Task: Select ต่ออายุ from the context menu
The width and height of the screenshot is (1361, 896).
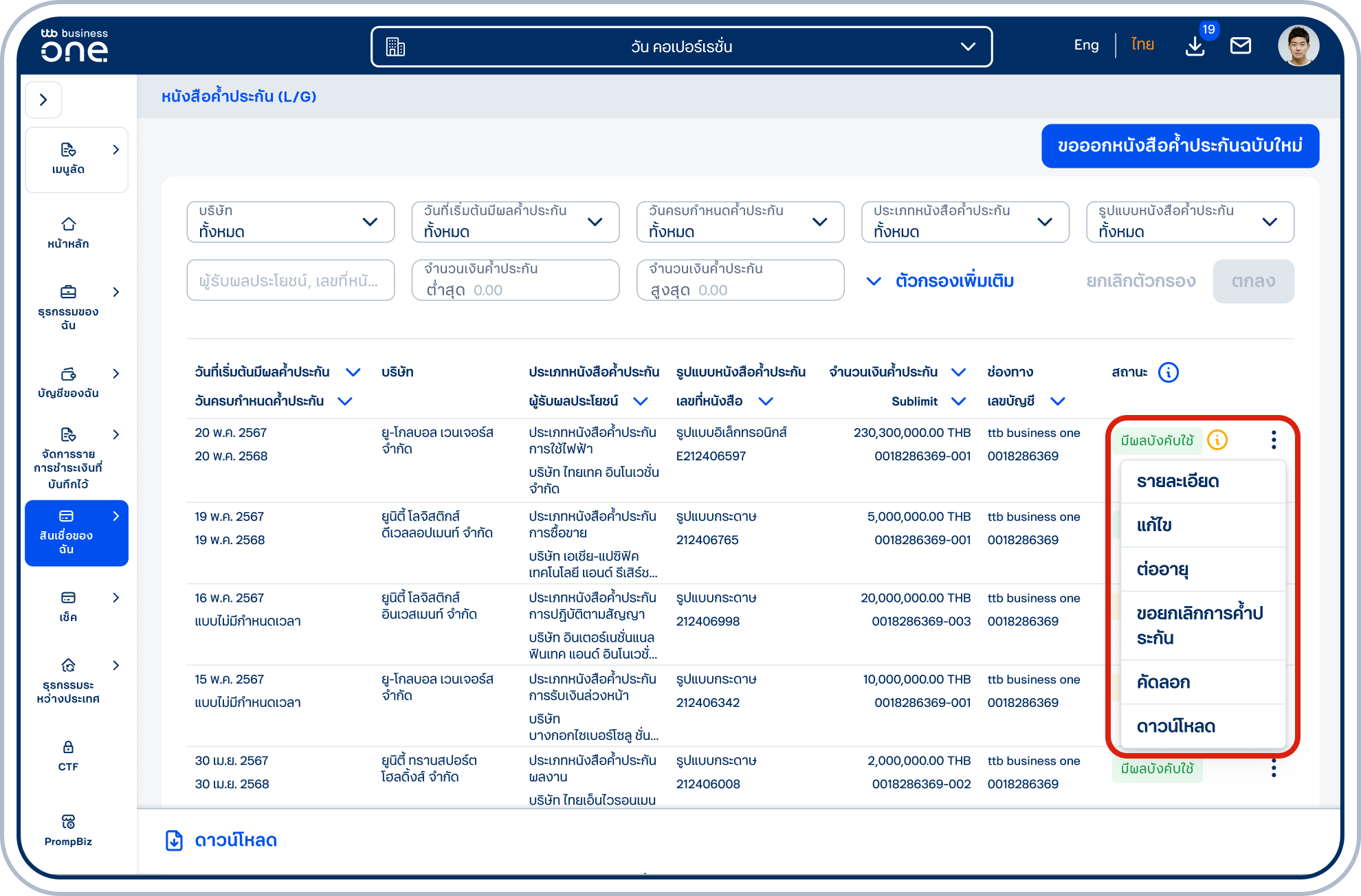Action: (x=1203, y=569)
